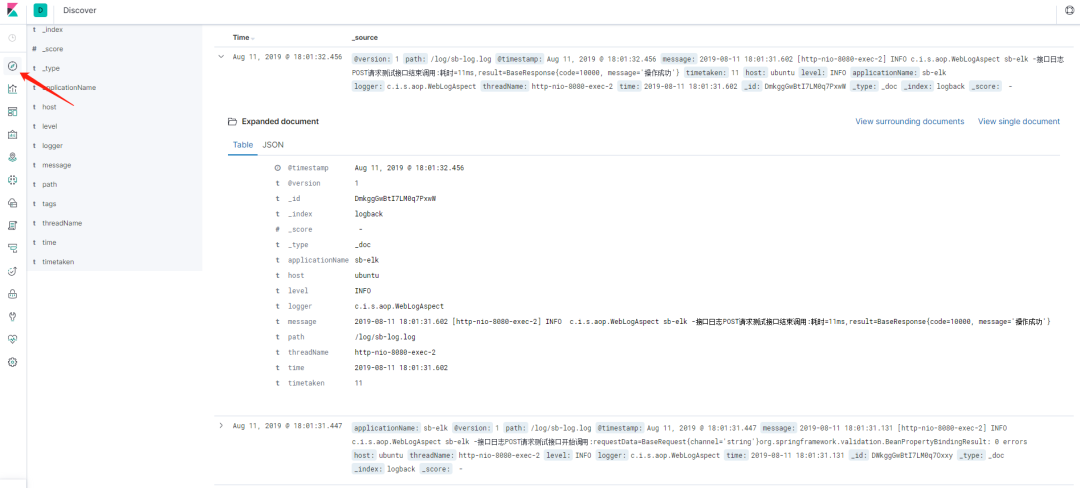
Task: Open the Canvas icon in sidebar
Action: (12, 135)
